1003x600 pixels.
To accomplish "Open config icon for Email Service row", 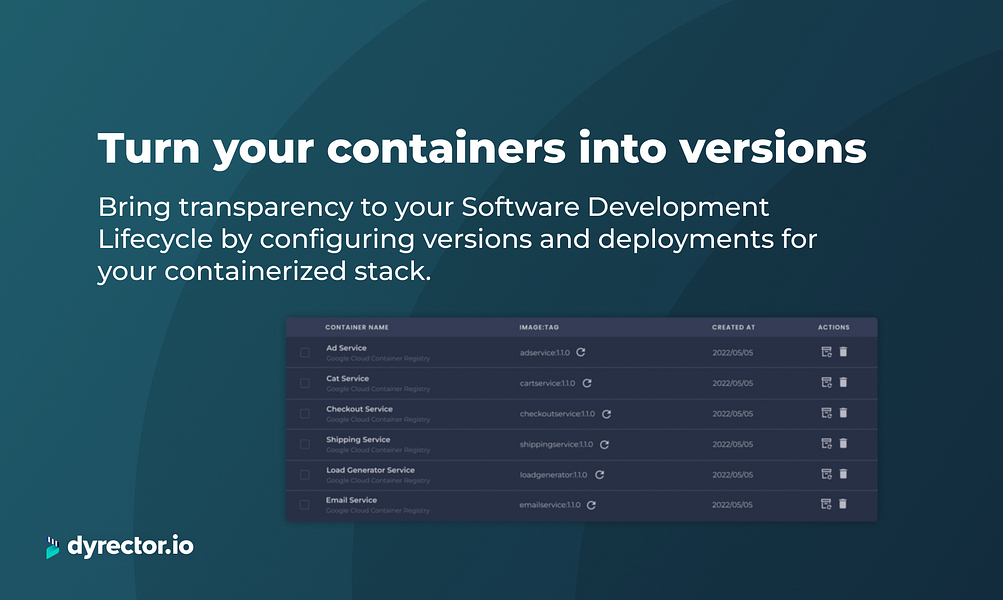I will [826, 504].
